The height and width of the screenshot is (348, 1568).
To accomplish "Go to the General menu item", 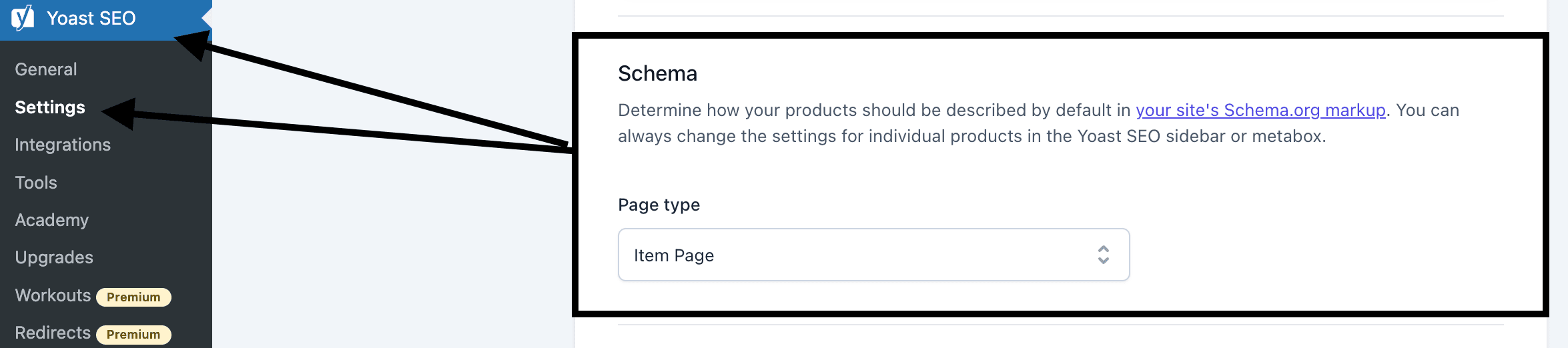I will 46,69.
